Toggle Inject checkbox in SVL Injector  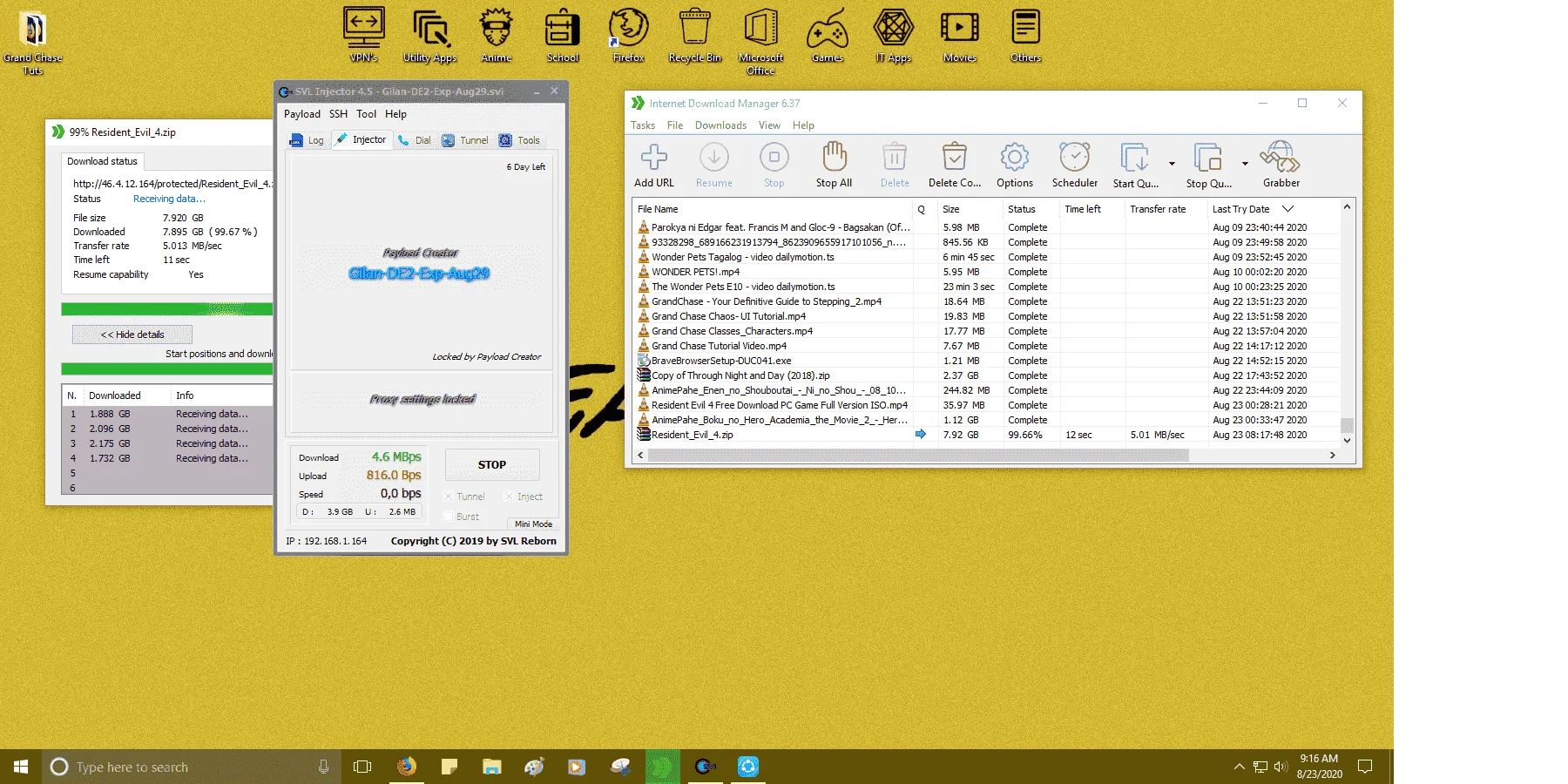tap(510, 497)
